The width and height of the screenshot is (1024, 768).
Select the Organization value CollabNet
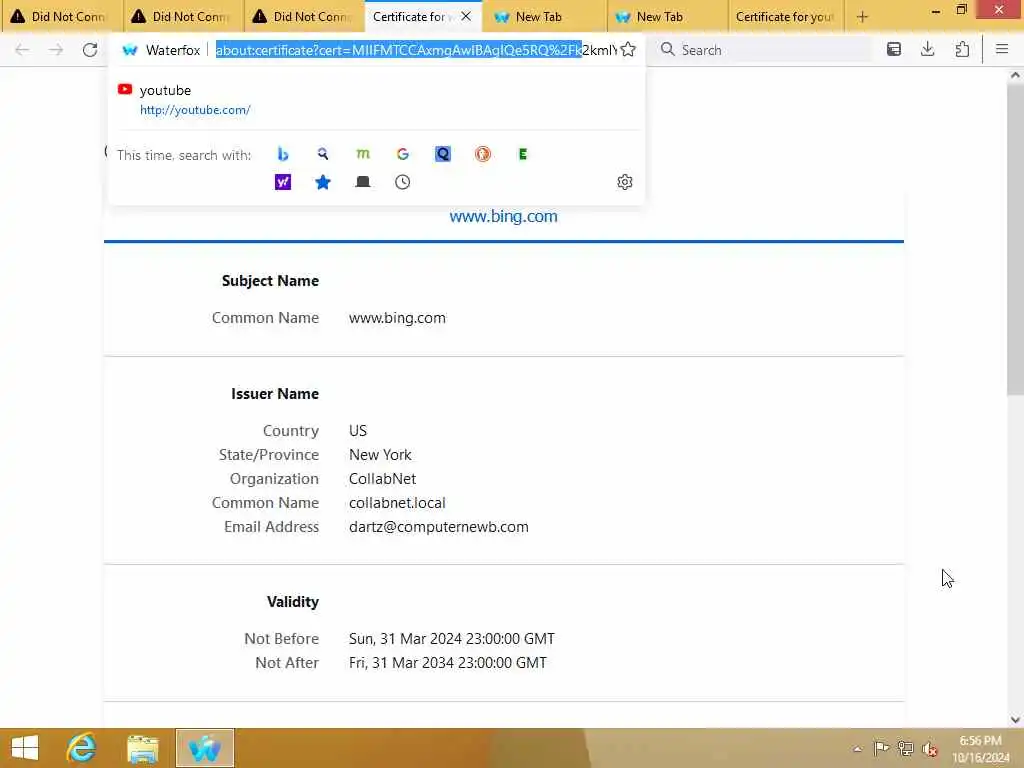click(382, 479)
